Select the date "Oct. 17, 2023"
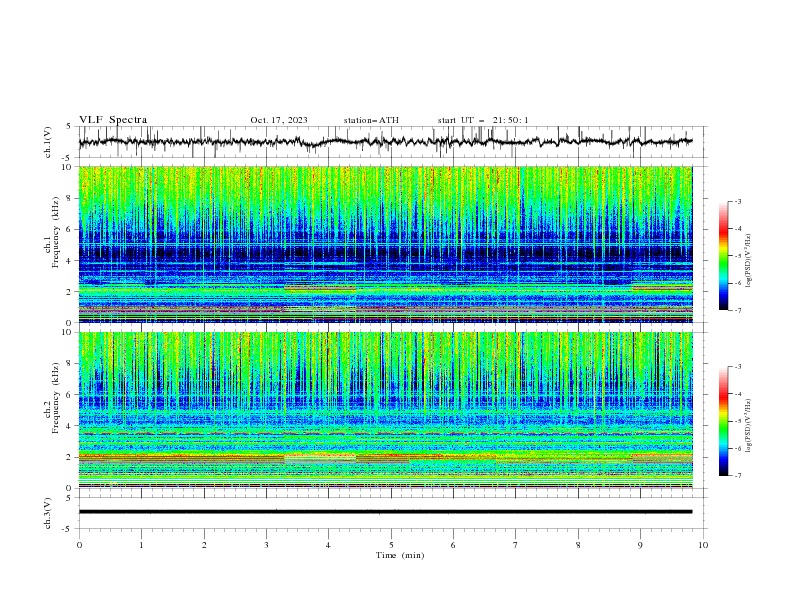 click(279, 120)
